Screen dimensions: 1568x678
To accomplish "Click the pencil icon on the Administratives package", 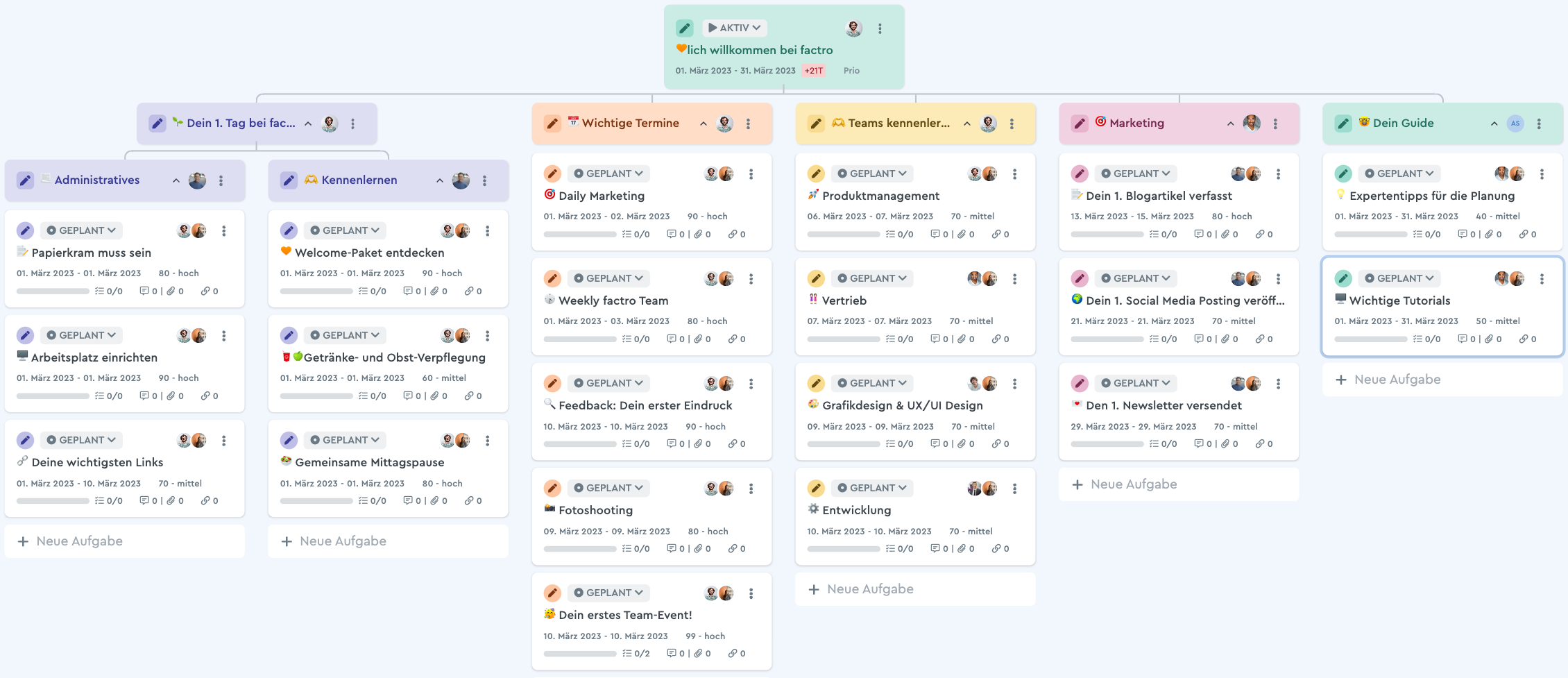I will coord(25,180).
